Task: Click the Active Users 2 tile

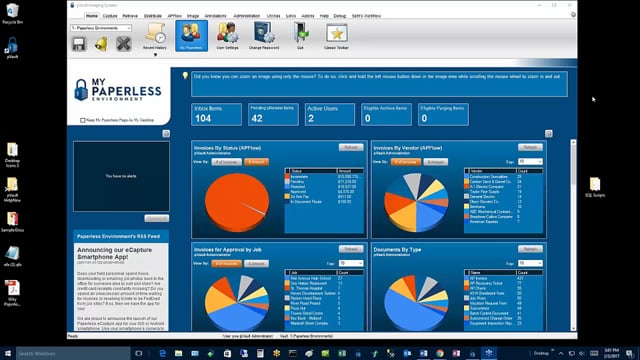Action: click(x=330, y=114)
